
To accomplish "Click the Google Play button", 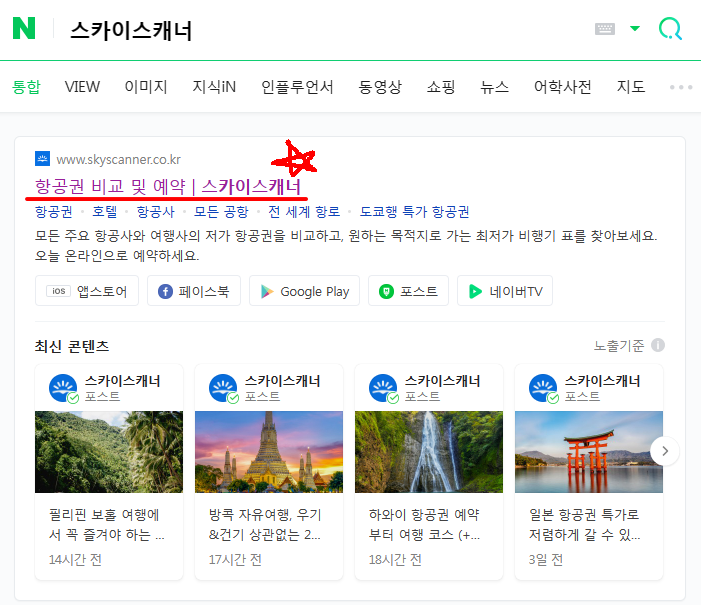I will tap(304, 291).
